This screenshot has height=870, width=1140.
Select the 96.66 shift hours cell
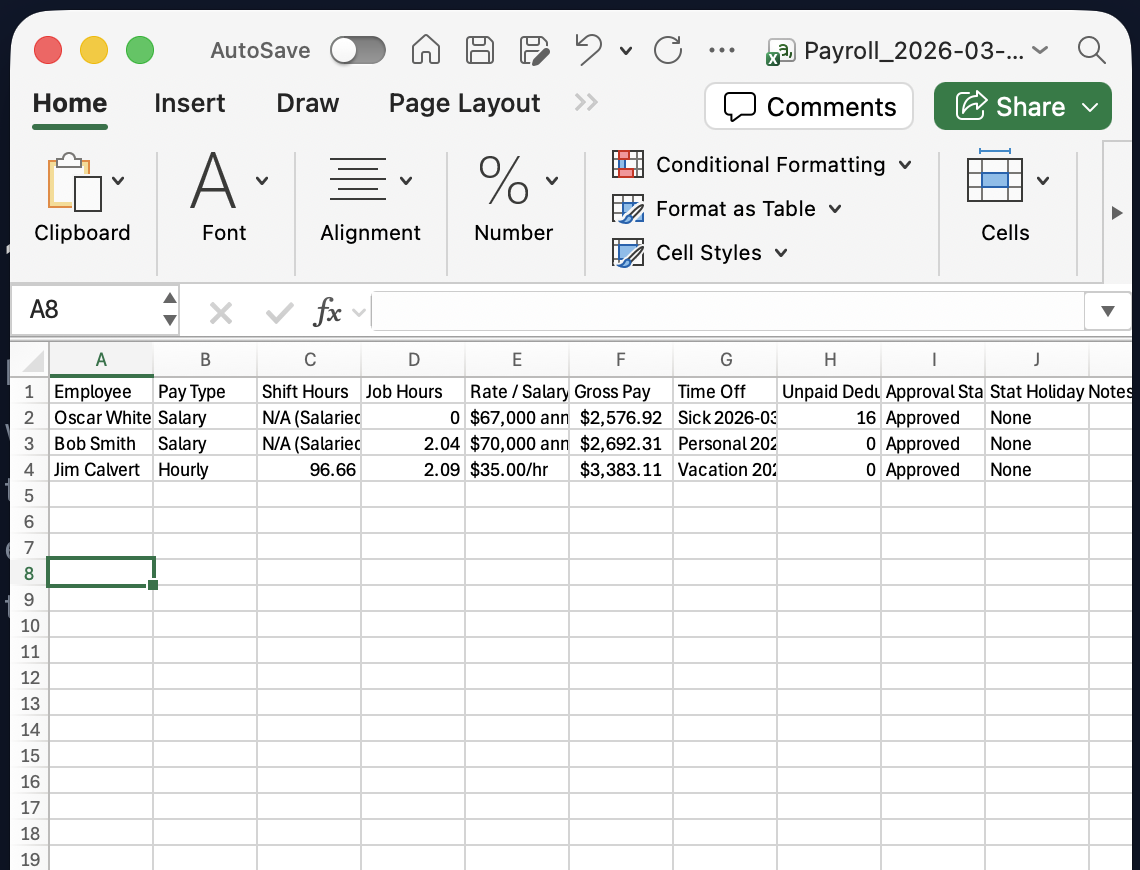[x=309, y=470]
